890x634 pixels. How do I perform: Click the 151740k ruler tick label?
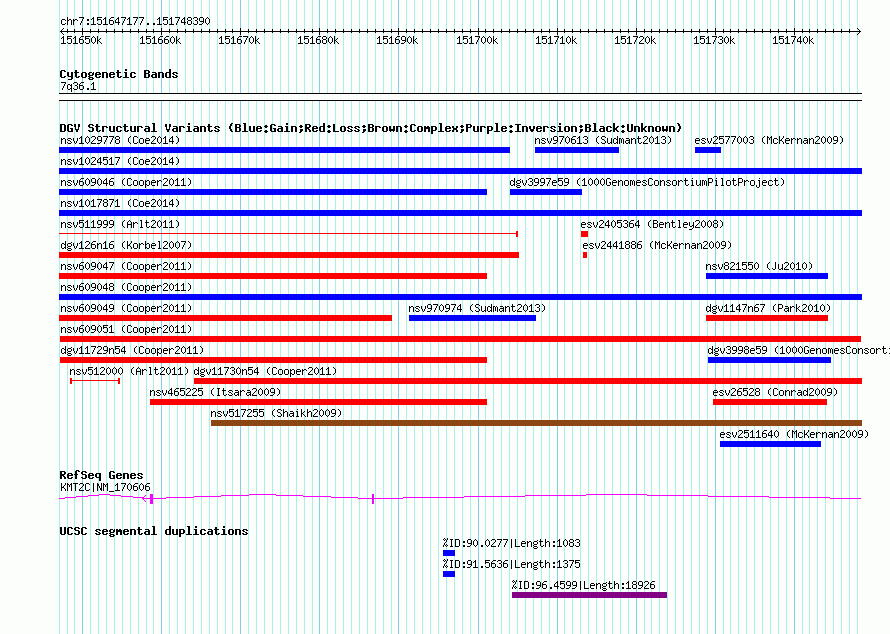click(x=793, y=40)
